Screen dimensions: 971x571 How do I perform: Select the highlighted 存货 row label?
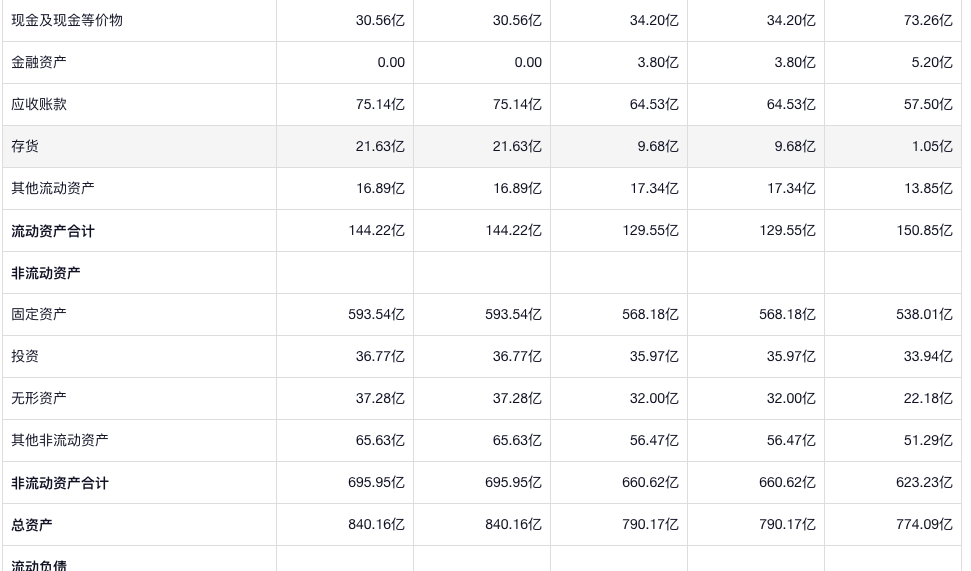point(25,146)
